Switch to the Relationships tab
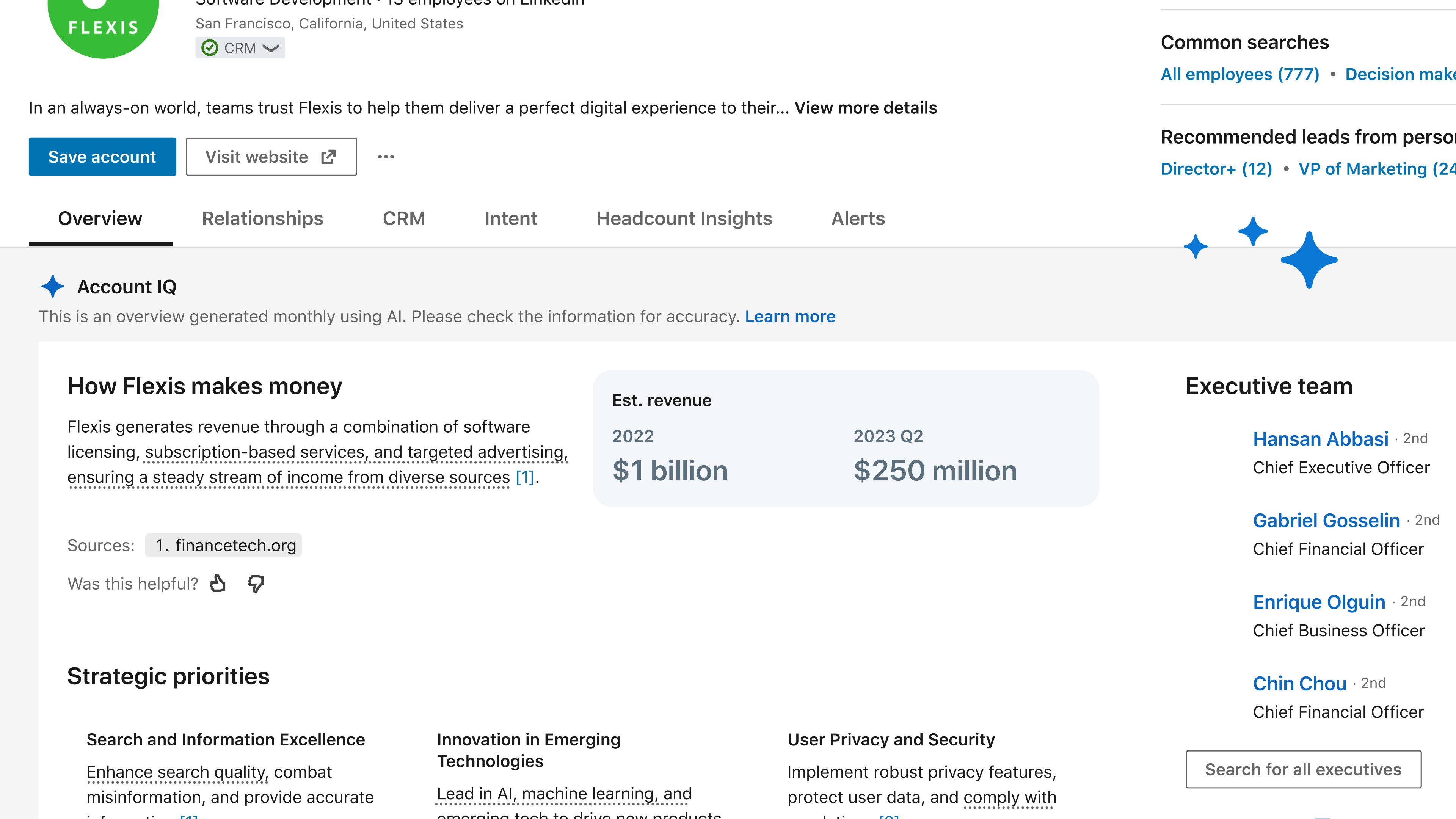This screenshot has height=819, width=1456. pyautogui.click(x=262, y=218)
